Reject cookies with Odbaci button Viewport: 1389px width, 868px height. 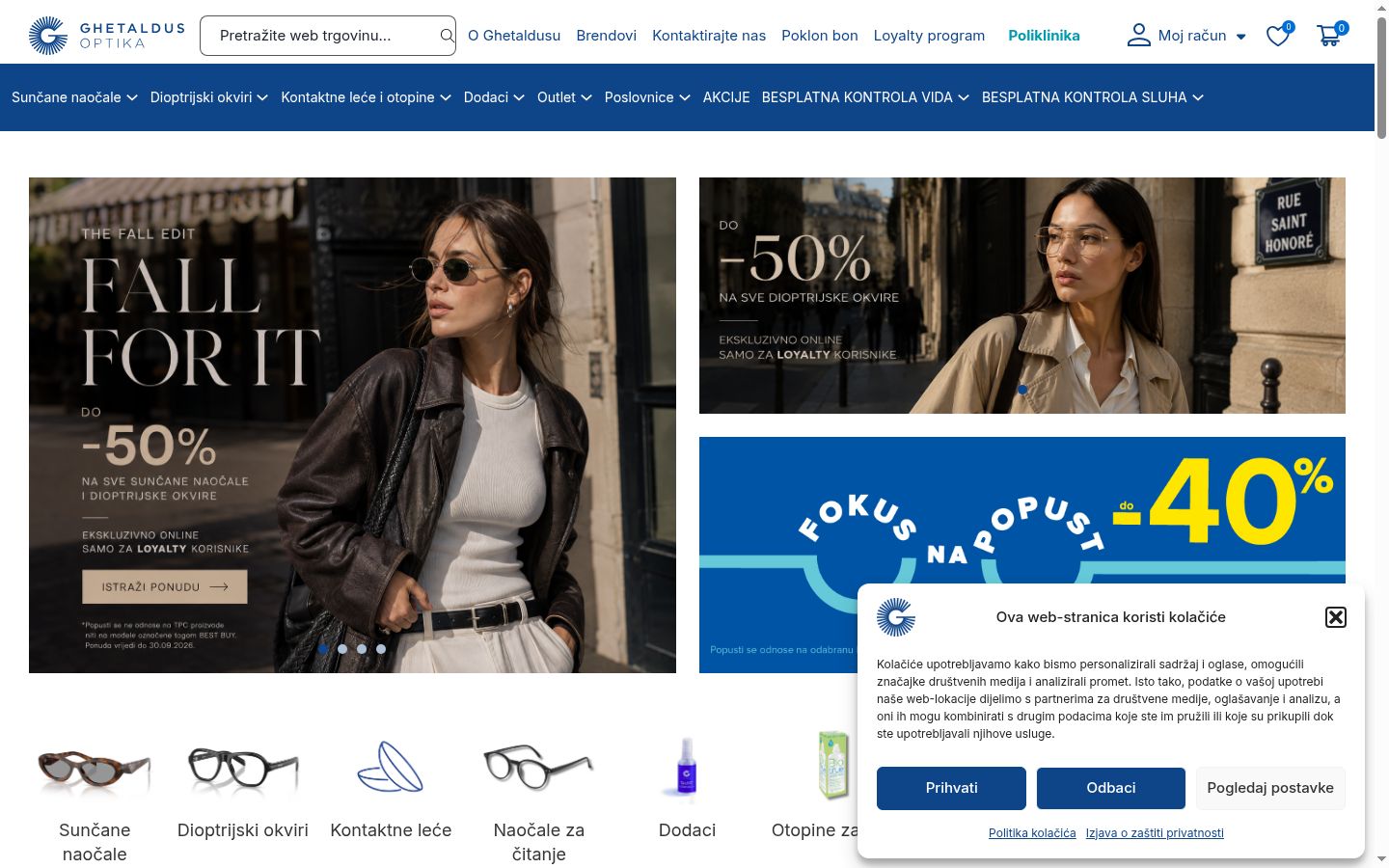[1111, 788]
